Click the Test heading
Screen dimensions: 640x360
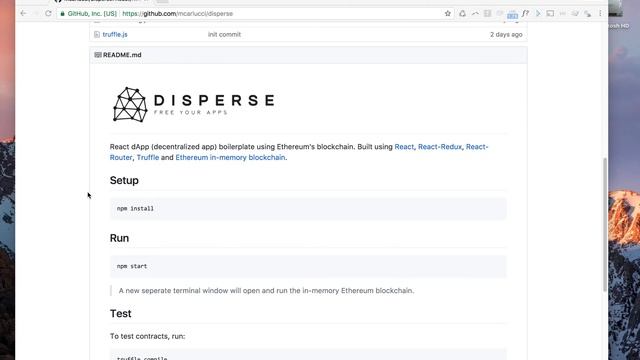(x=120, y=313)
